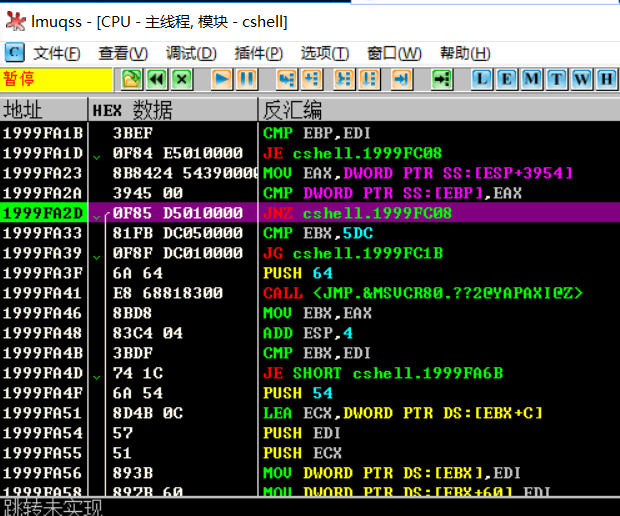Screen dimensions: 620x516
Task: Open the Handles window with H button
Action: coord(607,79)
